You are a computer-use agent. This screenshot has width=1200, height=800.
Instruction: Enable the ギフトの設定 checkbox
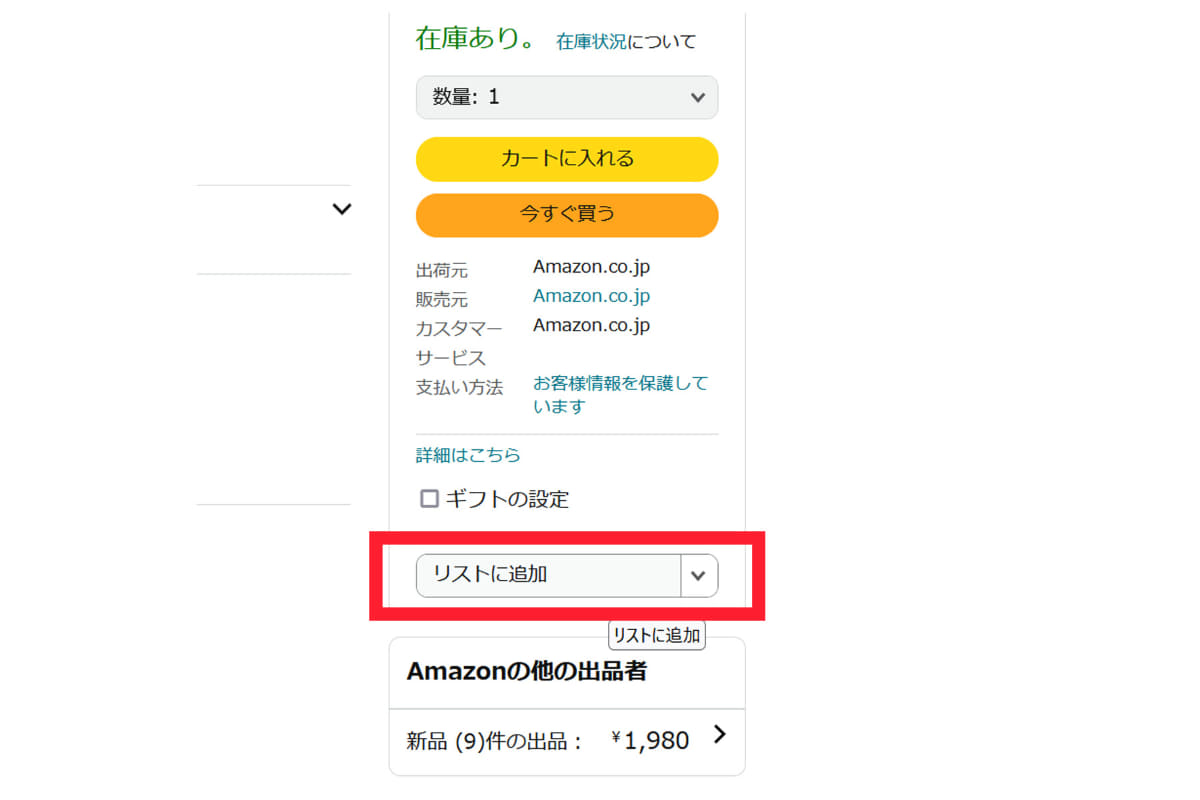(x=430, y=498)
